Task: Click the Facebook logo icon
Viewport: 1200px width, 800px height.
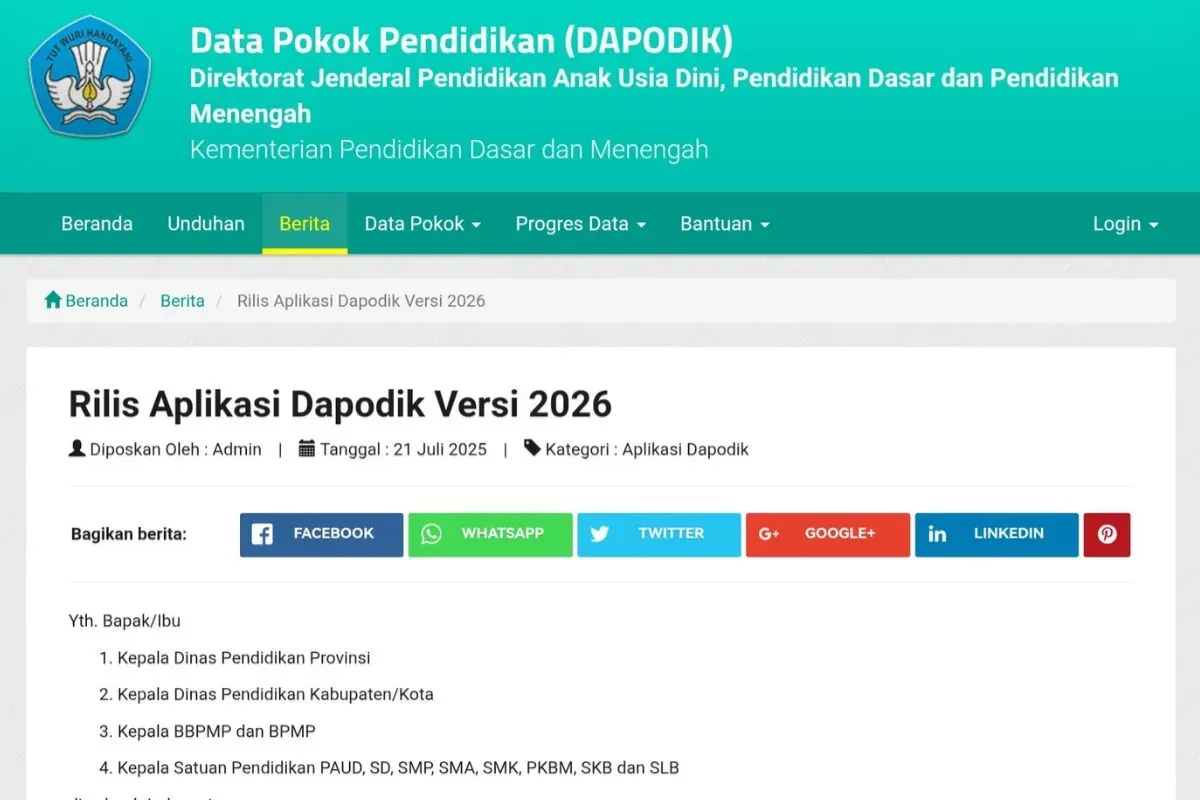Action: tap(262, 534)
